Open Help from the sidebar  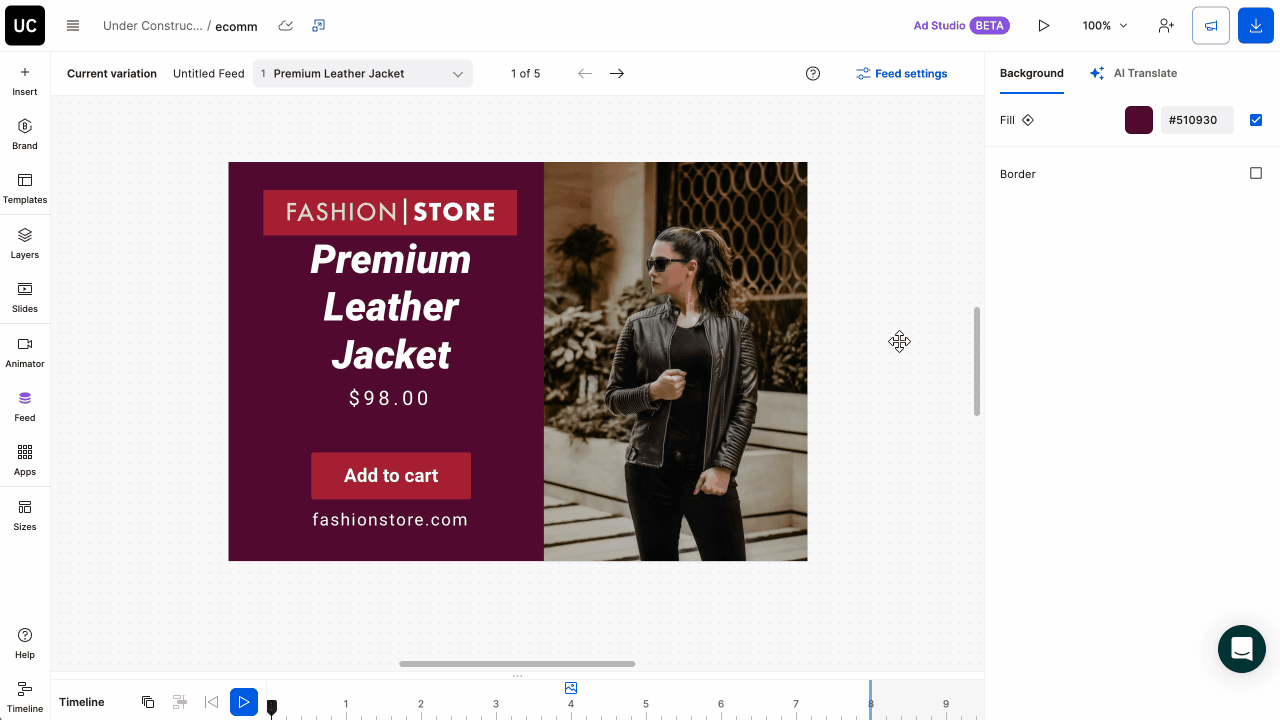pyautogui.click(x=25, y=643)
